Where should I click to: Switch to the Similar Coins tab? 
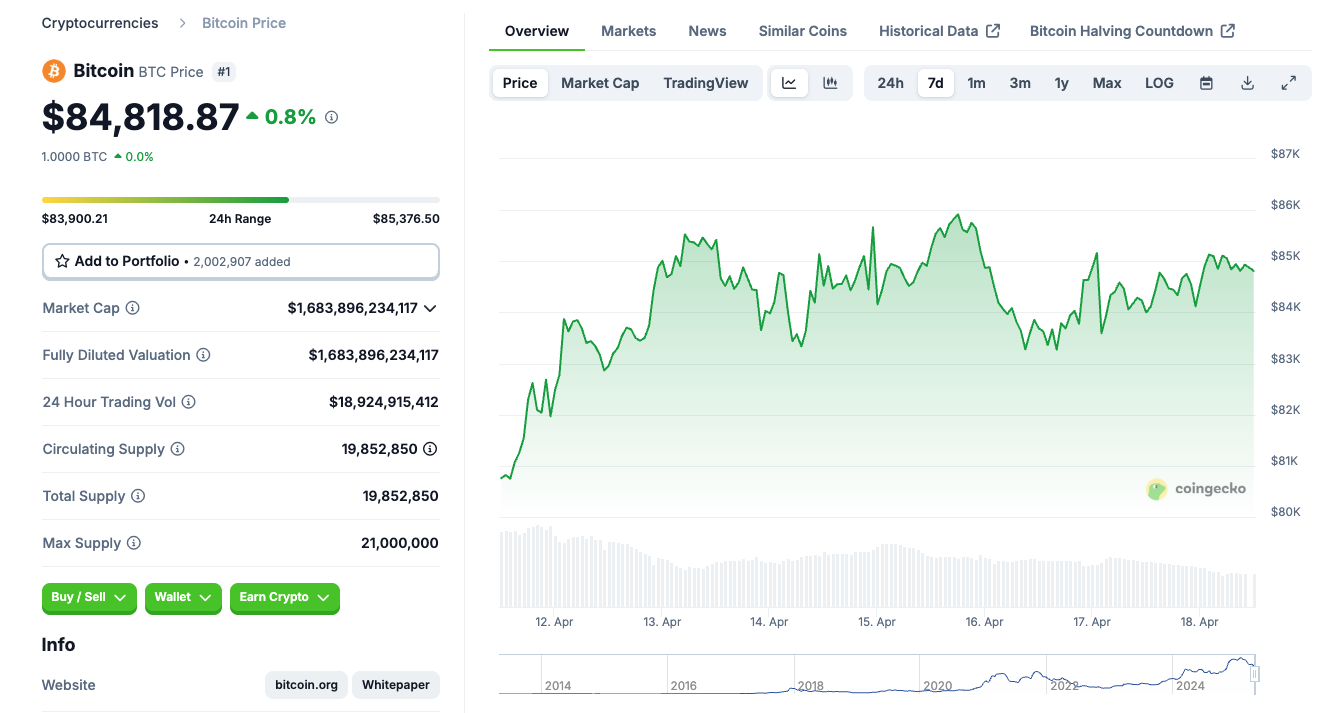tap(803, 31)
